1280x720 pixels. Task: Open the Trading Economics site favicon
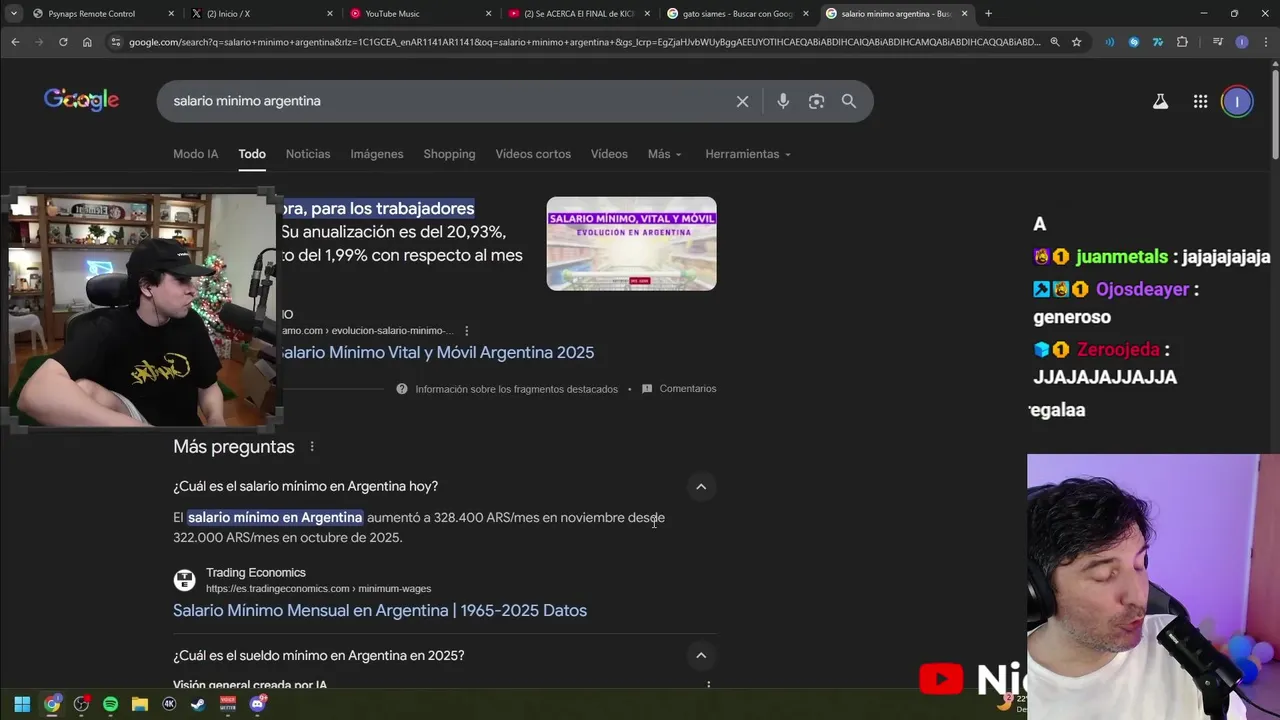pyautogui.click(x=184, y=580)
